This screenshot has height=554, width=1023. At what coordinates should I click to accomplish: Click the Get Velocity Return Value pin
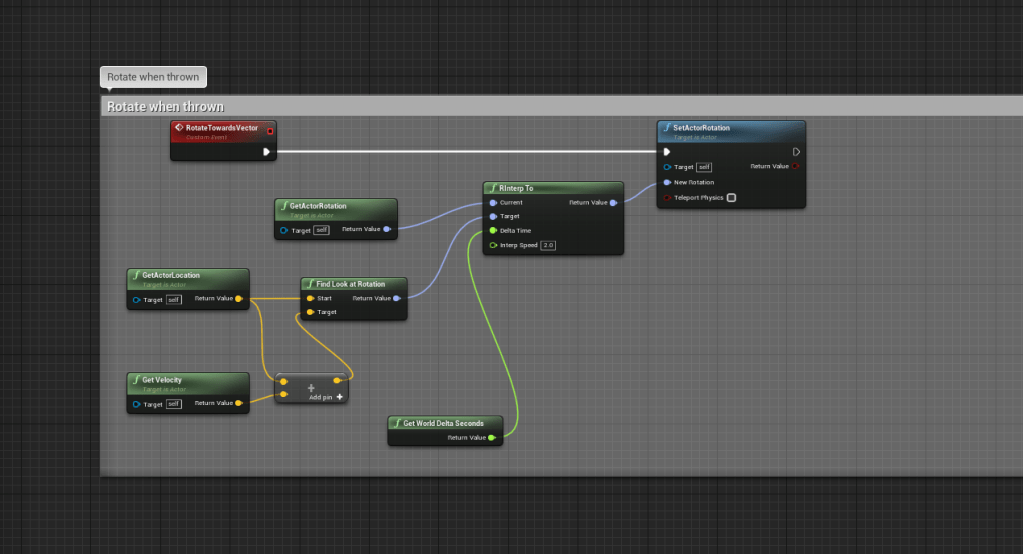(239, 403)
